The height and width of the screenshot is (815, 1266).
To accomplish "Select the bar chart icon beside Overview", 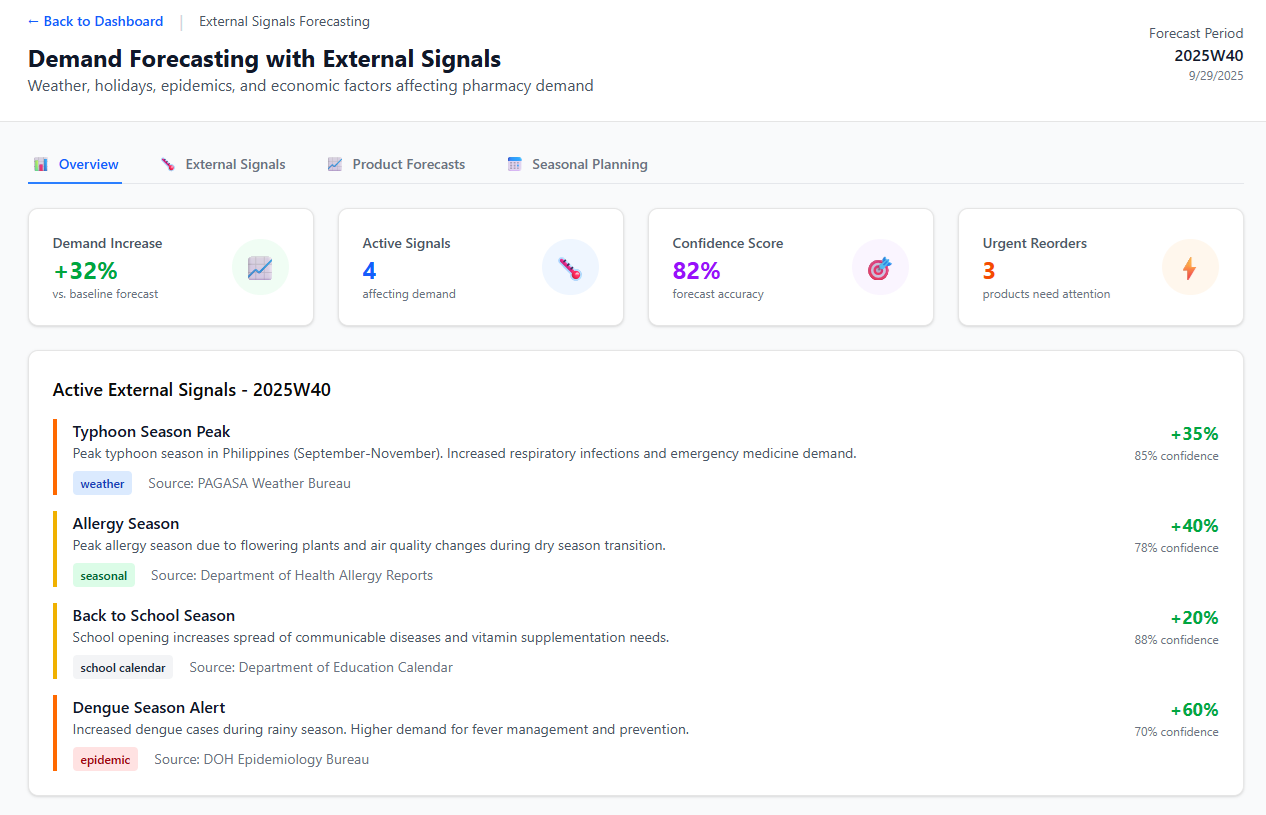I will [x=42, y=163].
